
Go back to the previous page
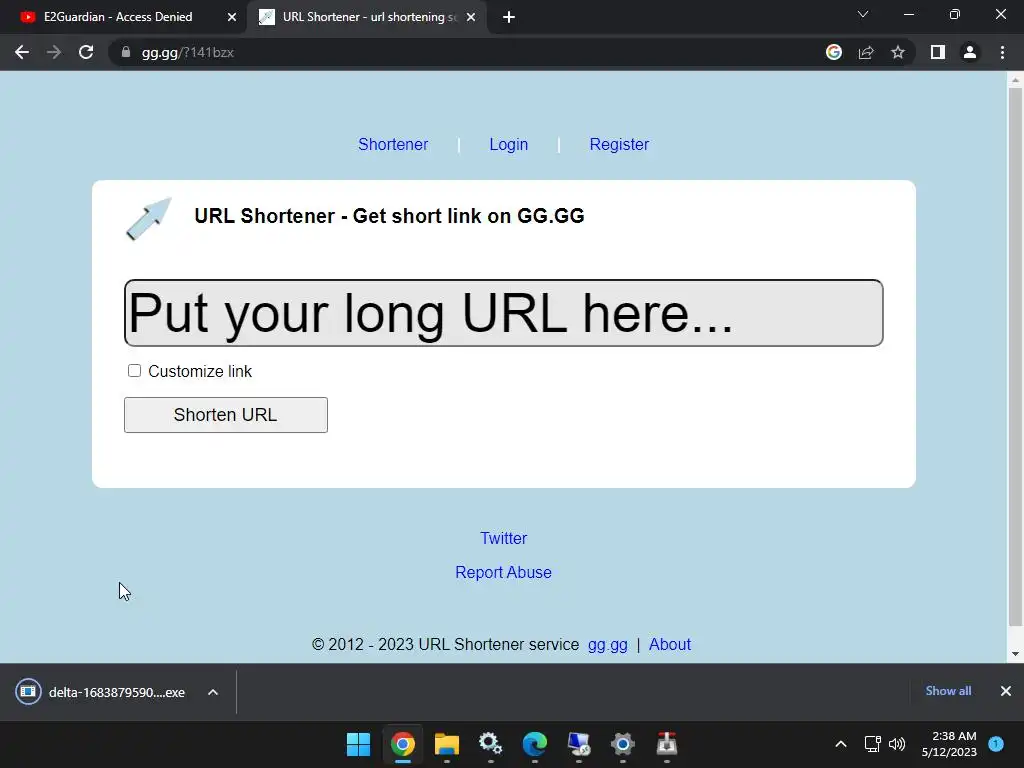(22, 52)
